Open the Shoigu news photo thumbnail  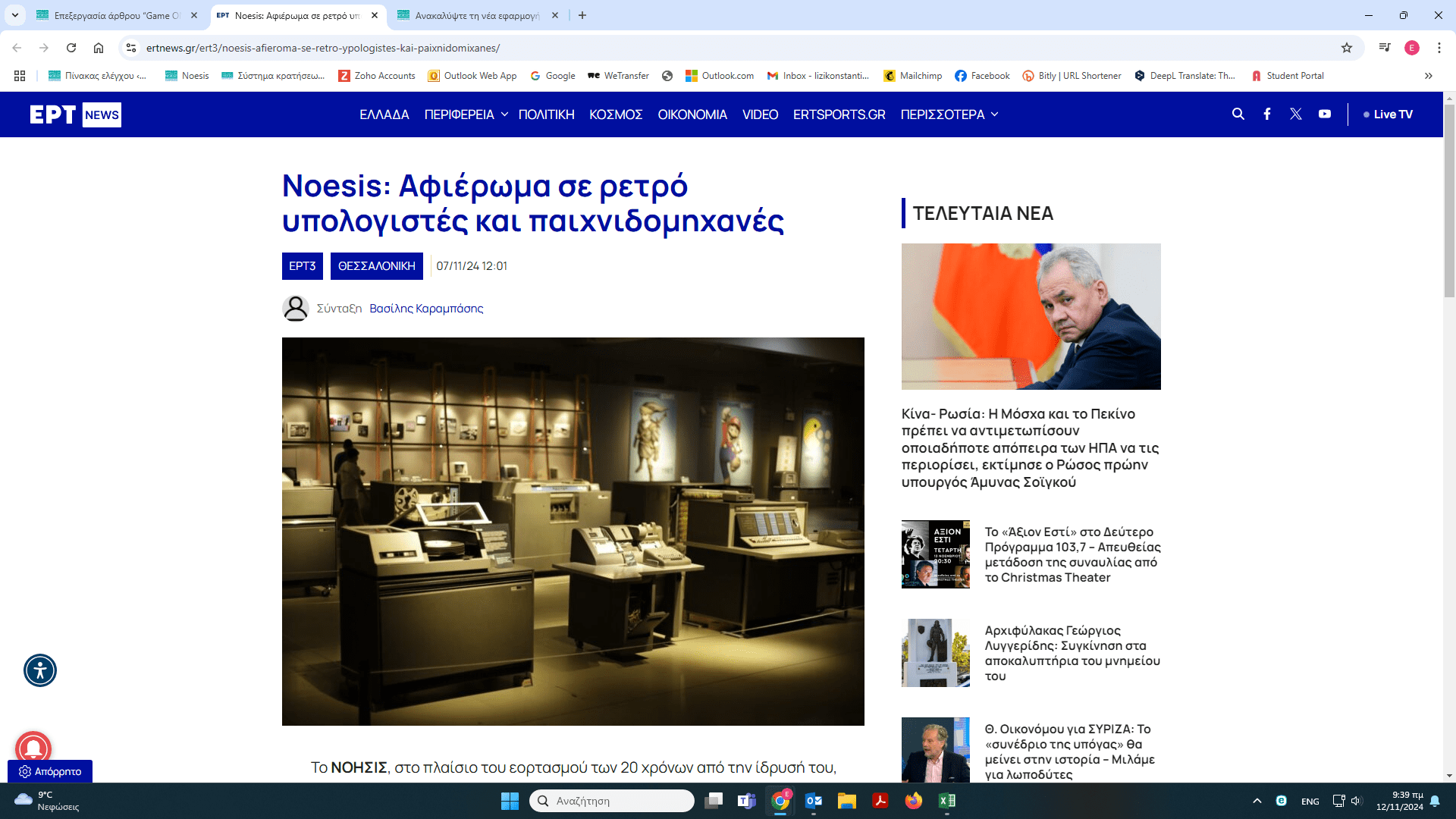click(1031, 316)
